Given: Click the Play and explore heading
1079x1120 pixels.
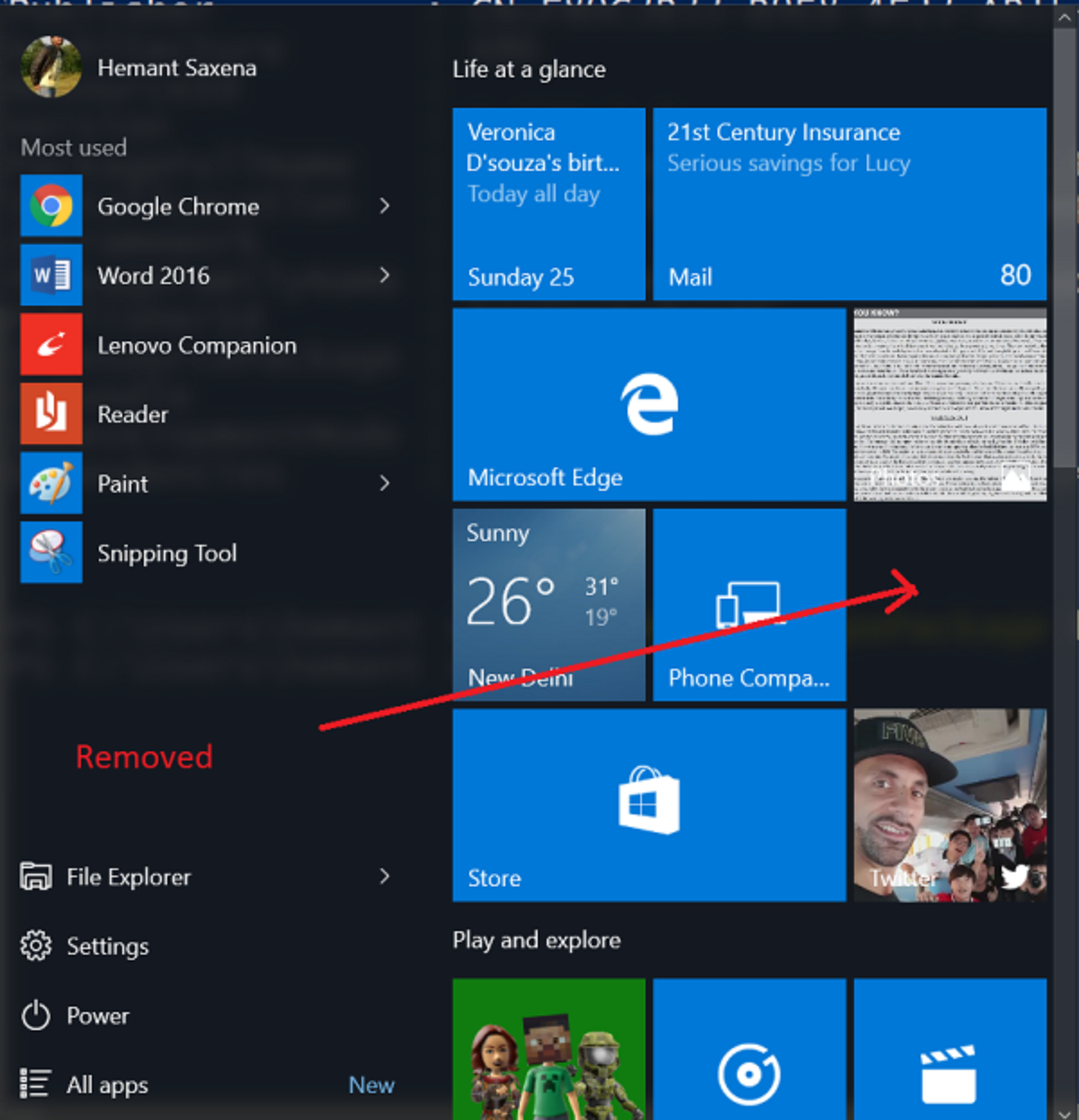Looking at the screenshot, I should (x=537, y=940).
